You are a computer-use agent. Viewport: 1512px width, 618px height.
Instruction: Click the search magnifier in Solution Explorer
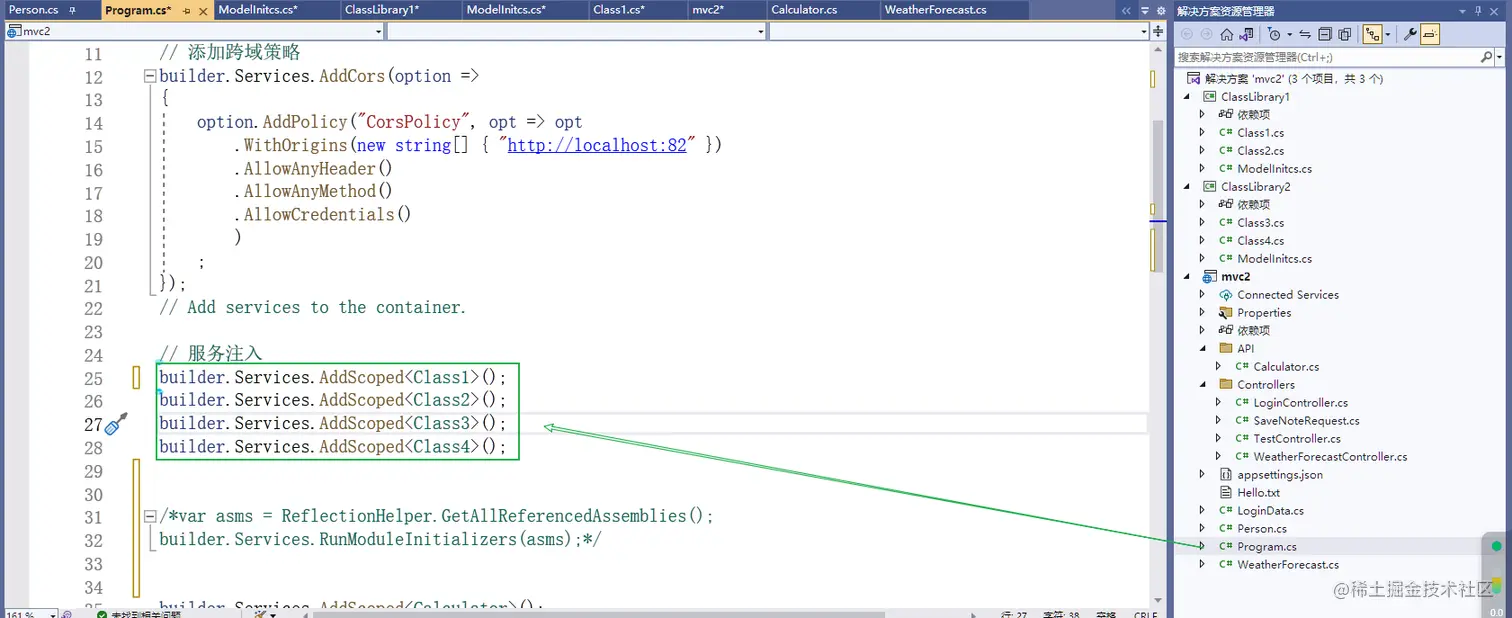tap(1486, 58)
